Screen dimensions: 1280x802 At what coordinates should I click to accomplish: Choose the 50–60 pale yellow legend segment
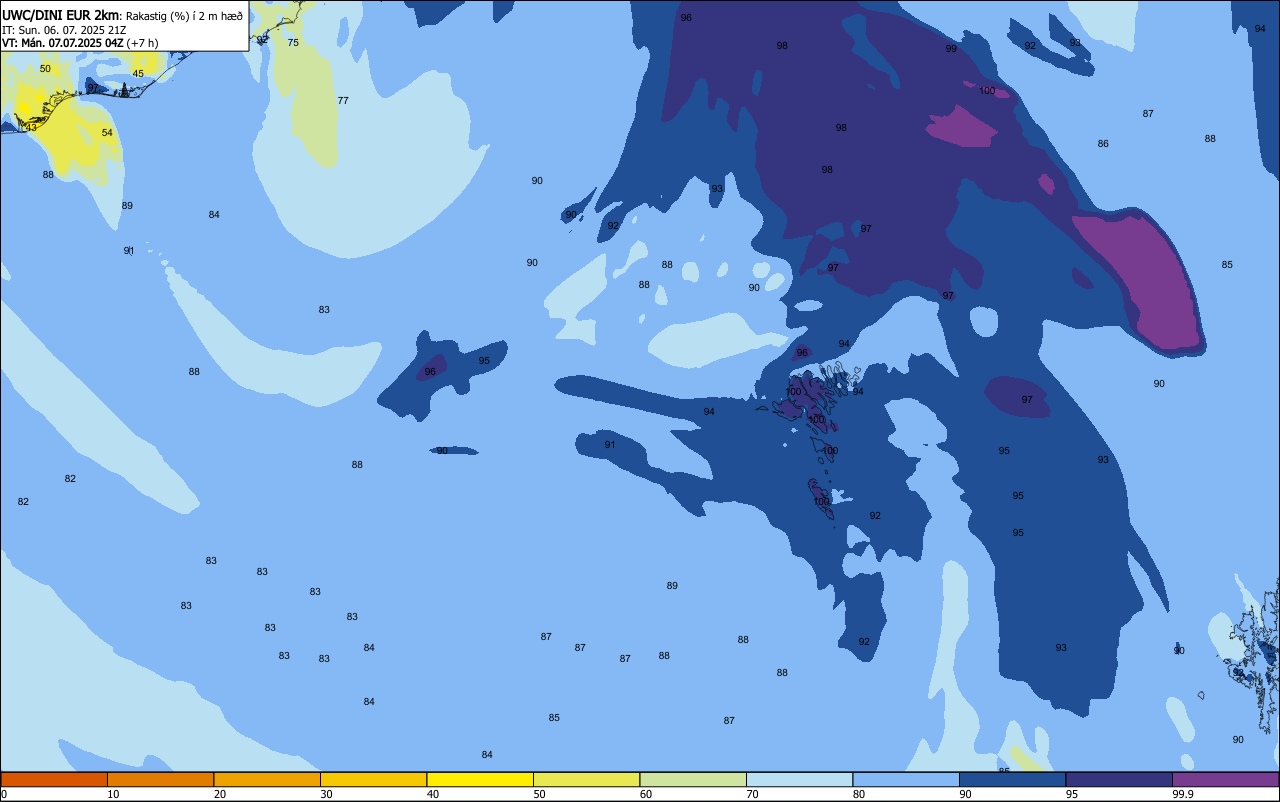coord(586,779)
